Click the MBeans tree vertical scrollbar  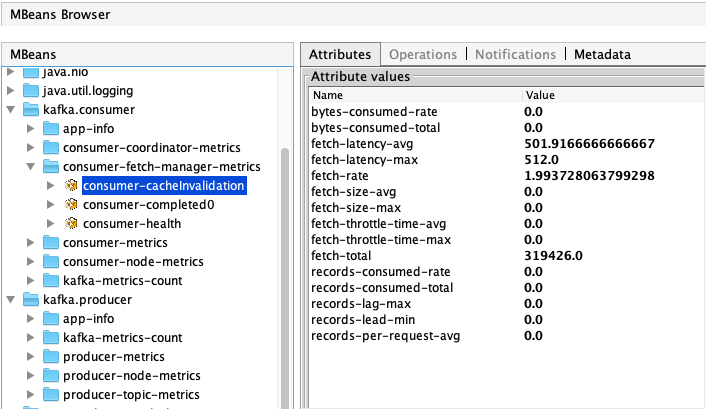[285, 277]
